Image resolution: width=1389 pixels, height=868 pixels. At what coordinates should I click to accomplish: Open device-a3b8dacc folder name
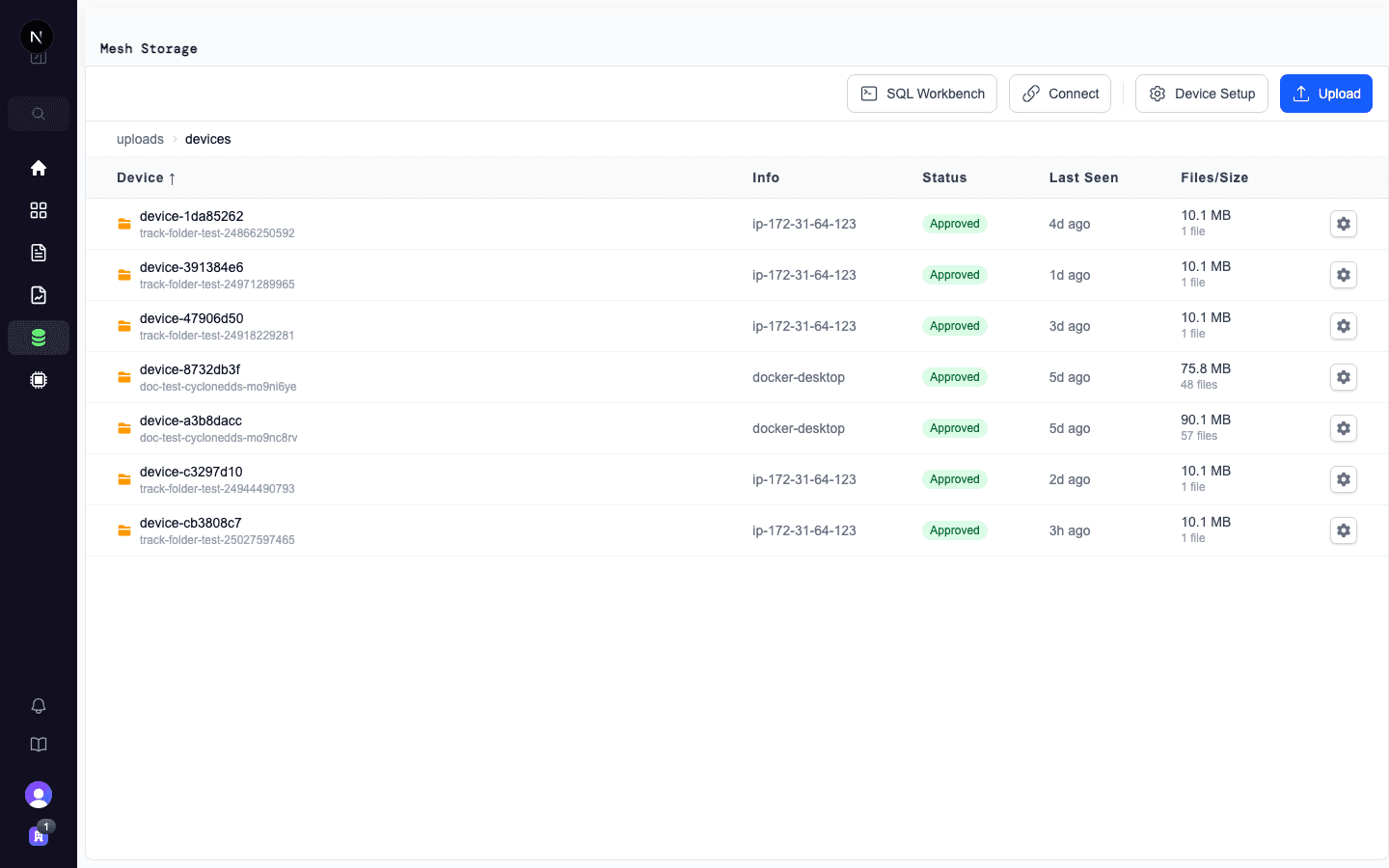click(191, 420)
